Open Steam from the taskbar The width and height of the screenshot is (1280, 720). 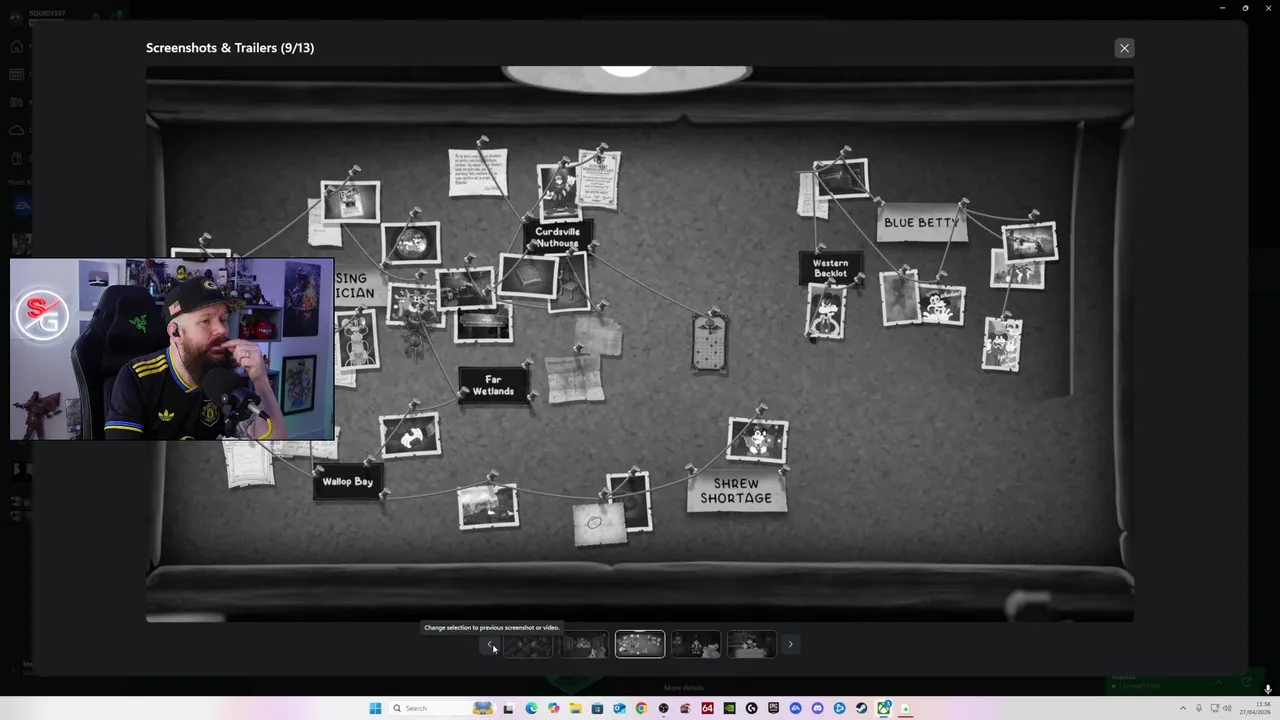[x=861, y=708]
